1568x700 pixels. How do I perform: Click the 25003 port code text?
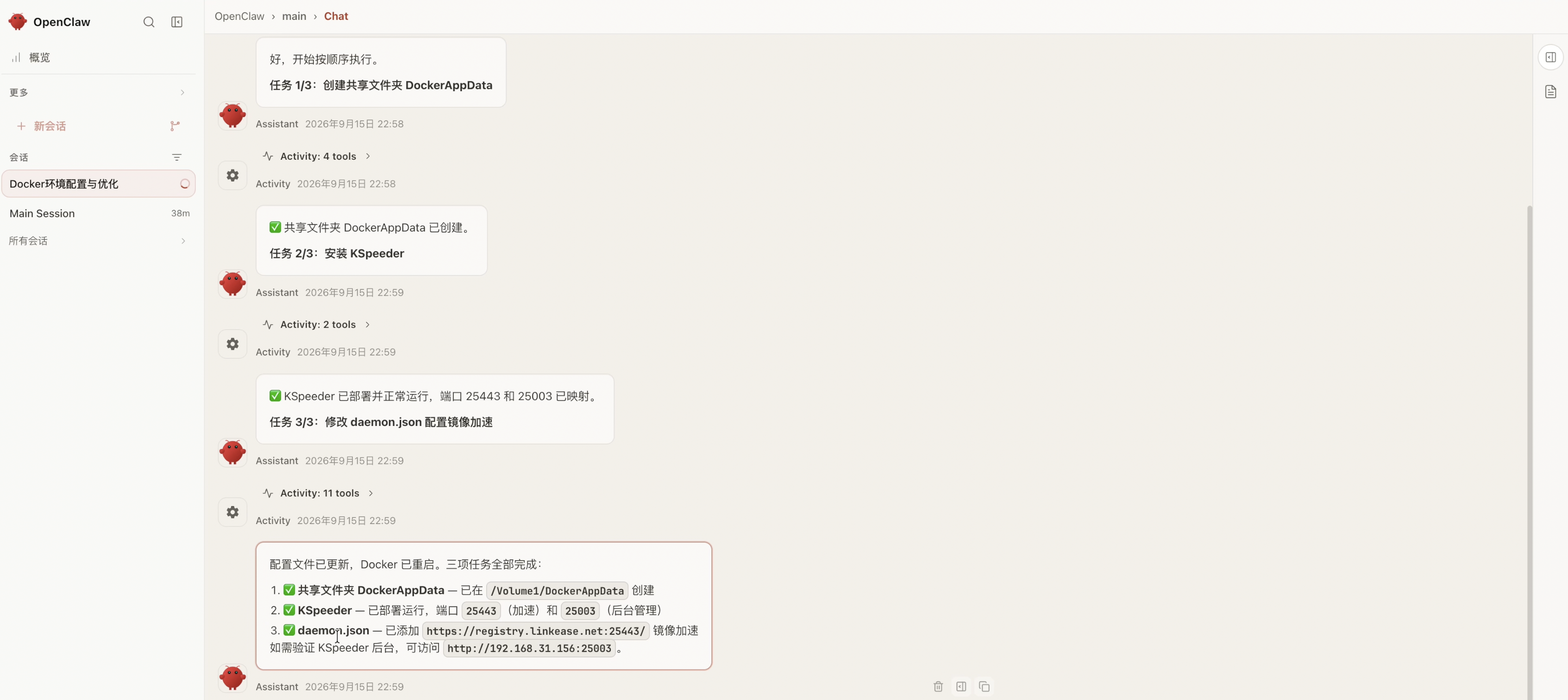click(580, 611)
